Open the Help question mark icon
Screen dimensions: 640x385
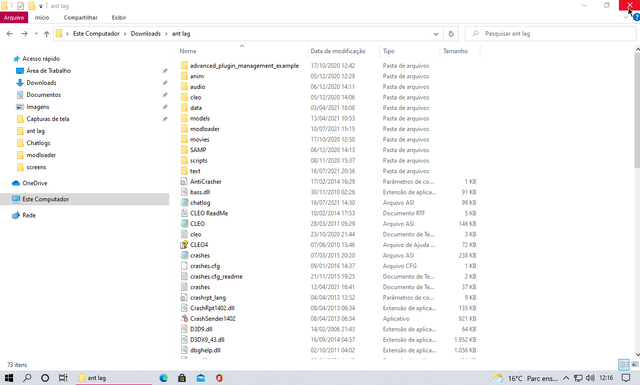(x=636, y=18)
